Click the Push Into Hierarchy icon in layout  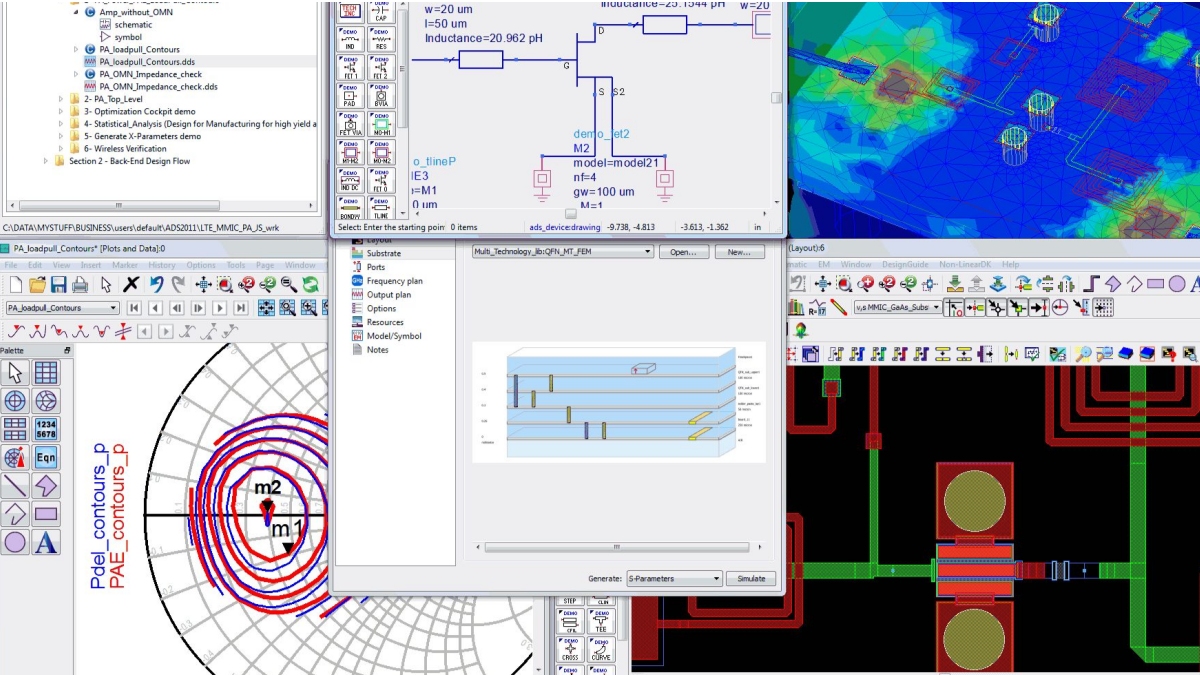pos(955,284)
